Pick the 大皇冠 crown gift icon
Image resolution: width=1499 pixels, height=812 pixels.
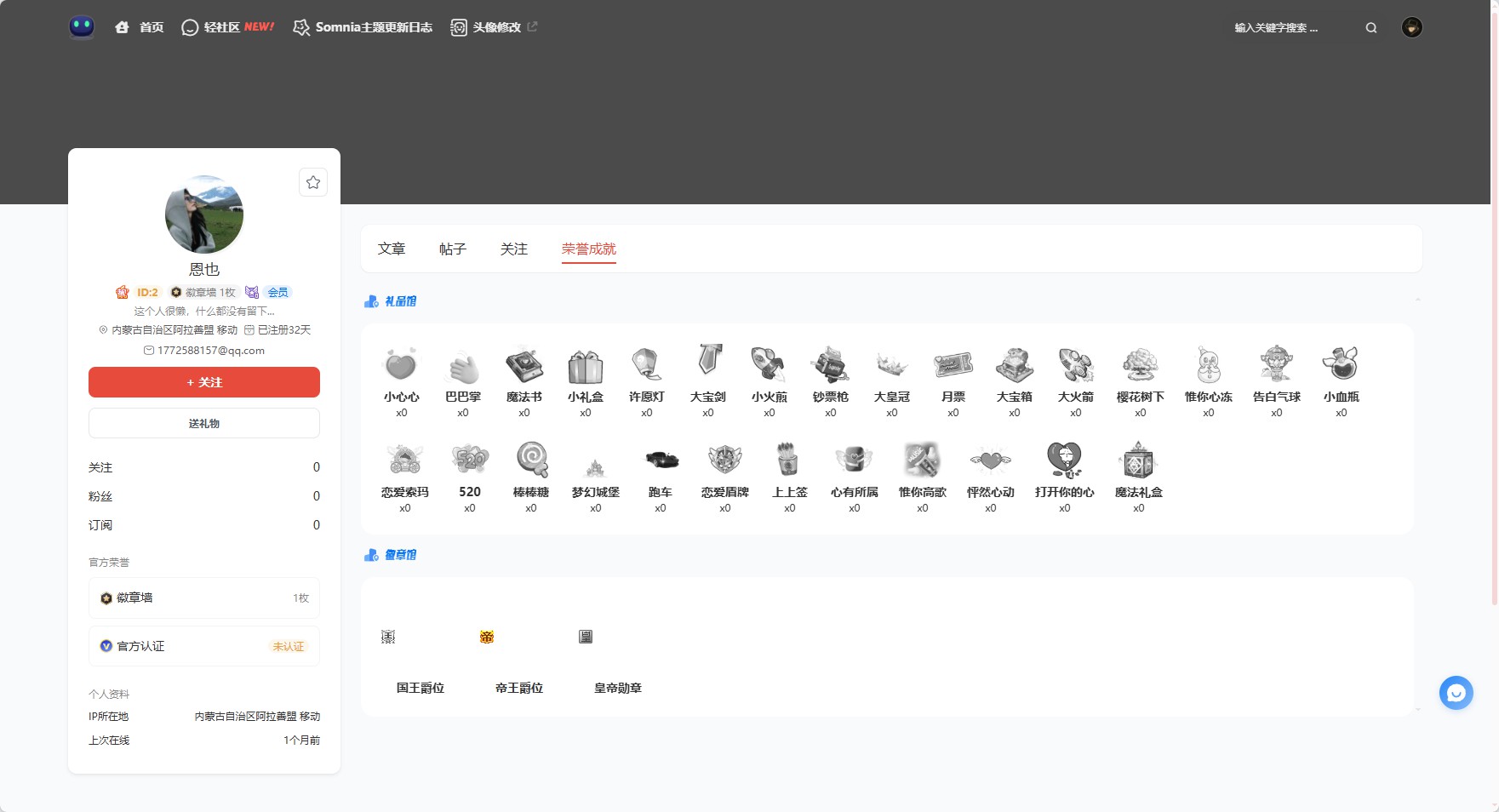pos(892,364)
